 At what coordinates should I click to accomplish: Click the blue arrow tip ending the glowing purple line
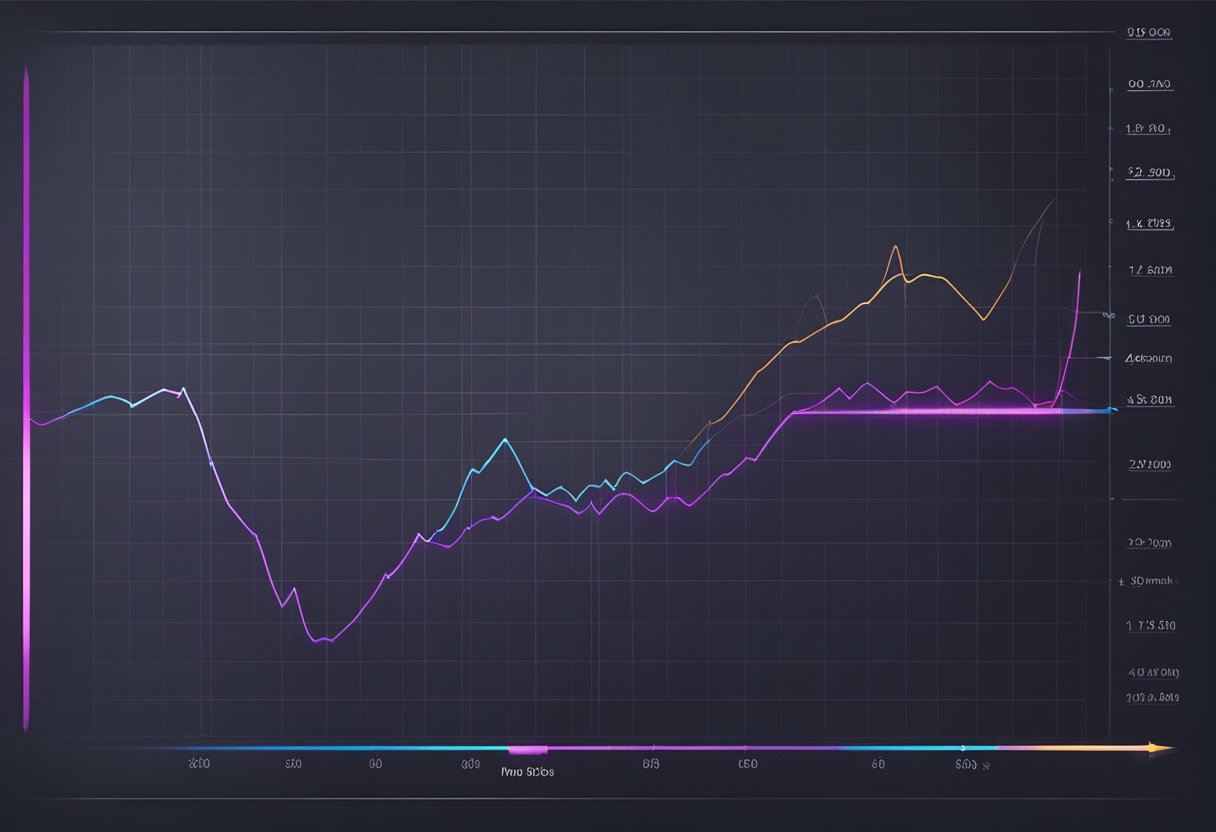[x=1112, y=410]
